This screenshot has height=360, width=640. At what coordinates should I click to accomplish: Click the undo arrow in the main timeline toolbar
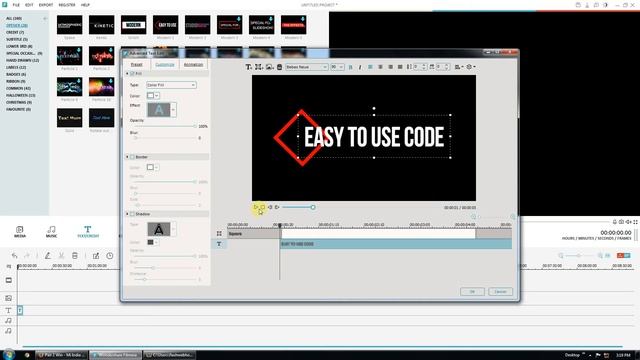15,256
